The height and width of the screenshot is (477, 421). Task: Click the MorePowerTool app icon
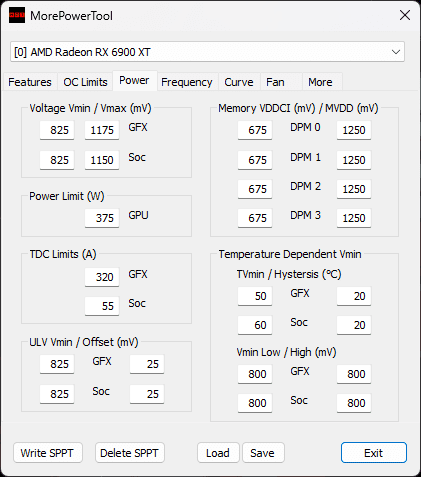(17, 15)
